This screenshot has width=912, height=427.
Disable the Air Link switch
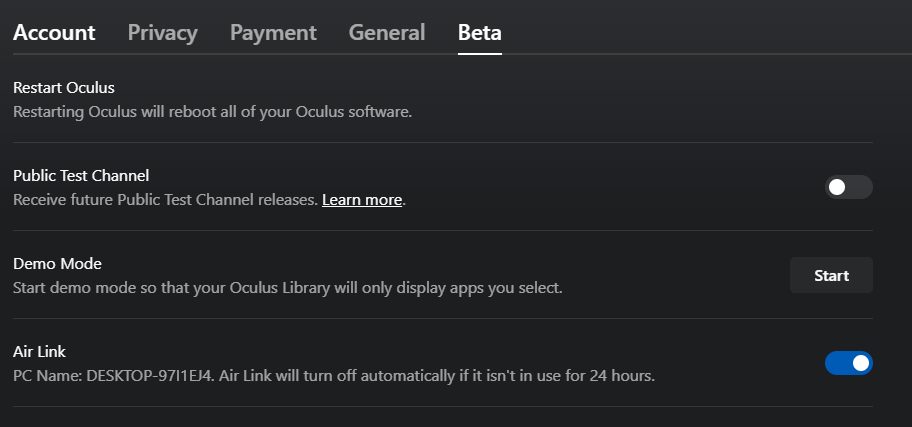point(849,363)
